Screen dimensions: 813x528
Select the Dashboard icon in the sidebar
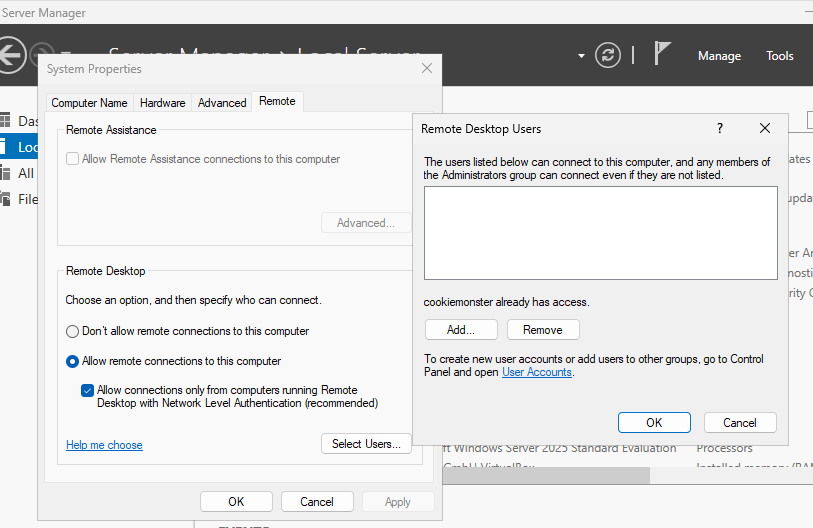point(5,121)
